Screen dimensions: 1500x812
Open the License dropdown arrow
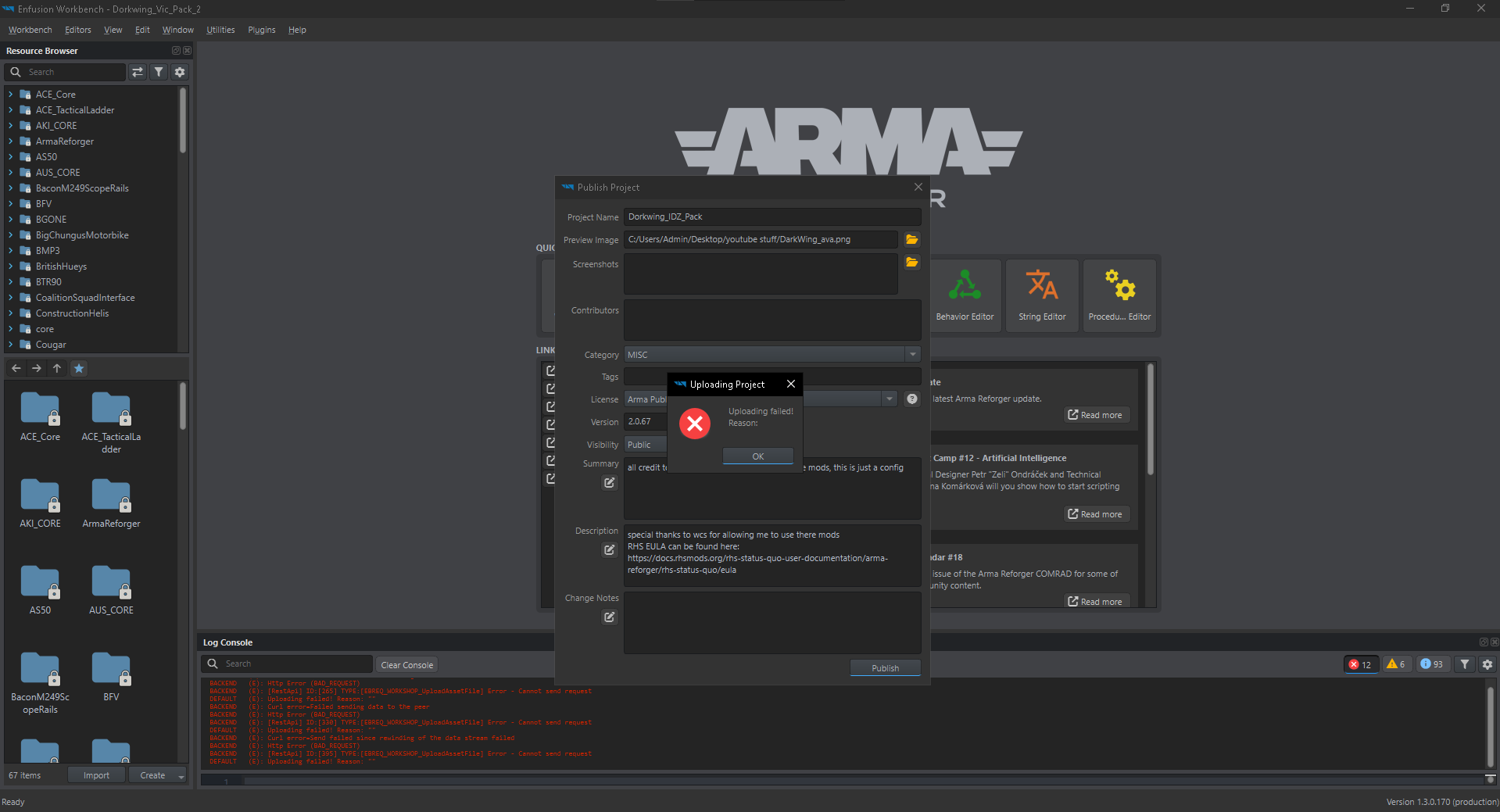(x=889, y=399)
